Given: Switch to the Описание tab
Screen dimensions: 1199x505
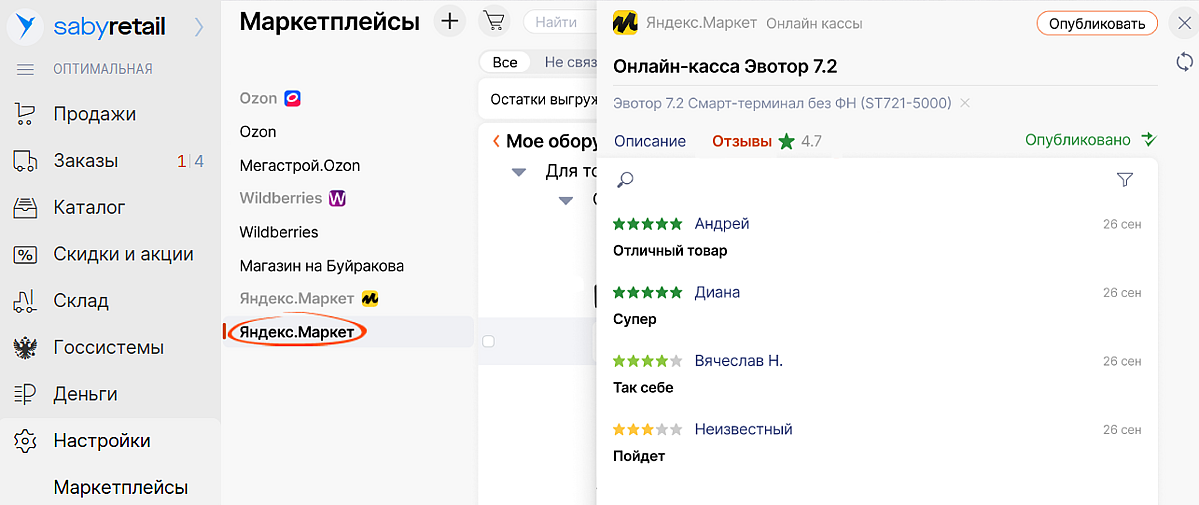Looking at the screenshot, I should point(650,141).
